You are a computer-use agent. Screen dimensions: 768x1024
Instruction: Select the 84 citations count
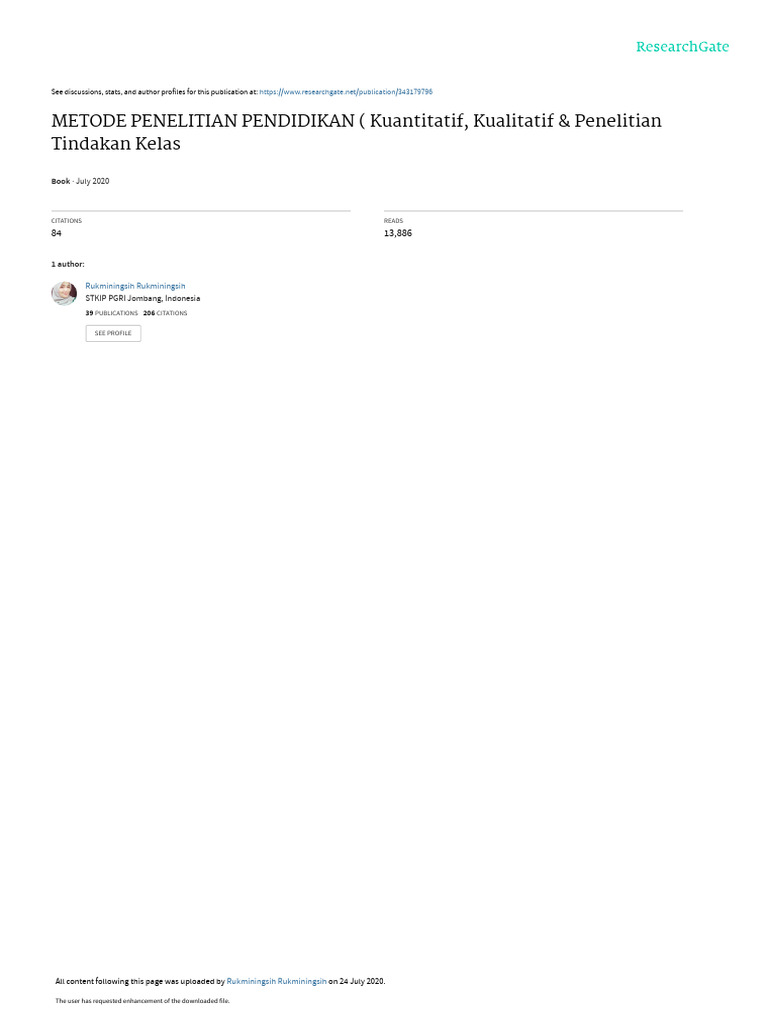[56, 233]
